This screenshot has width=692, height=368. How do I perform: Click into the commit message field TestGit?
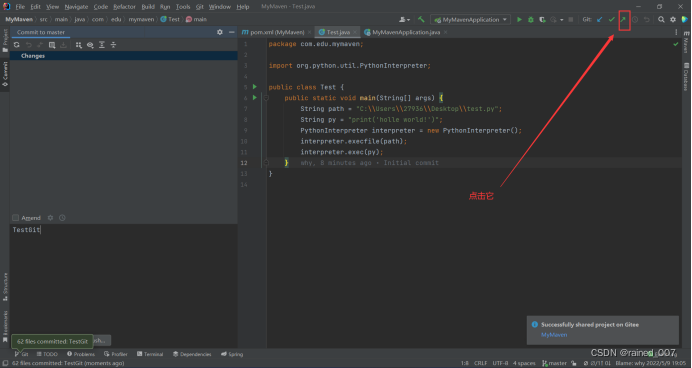tap(124, 278)
